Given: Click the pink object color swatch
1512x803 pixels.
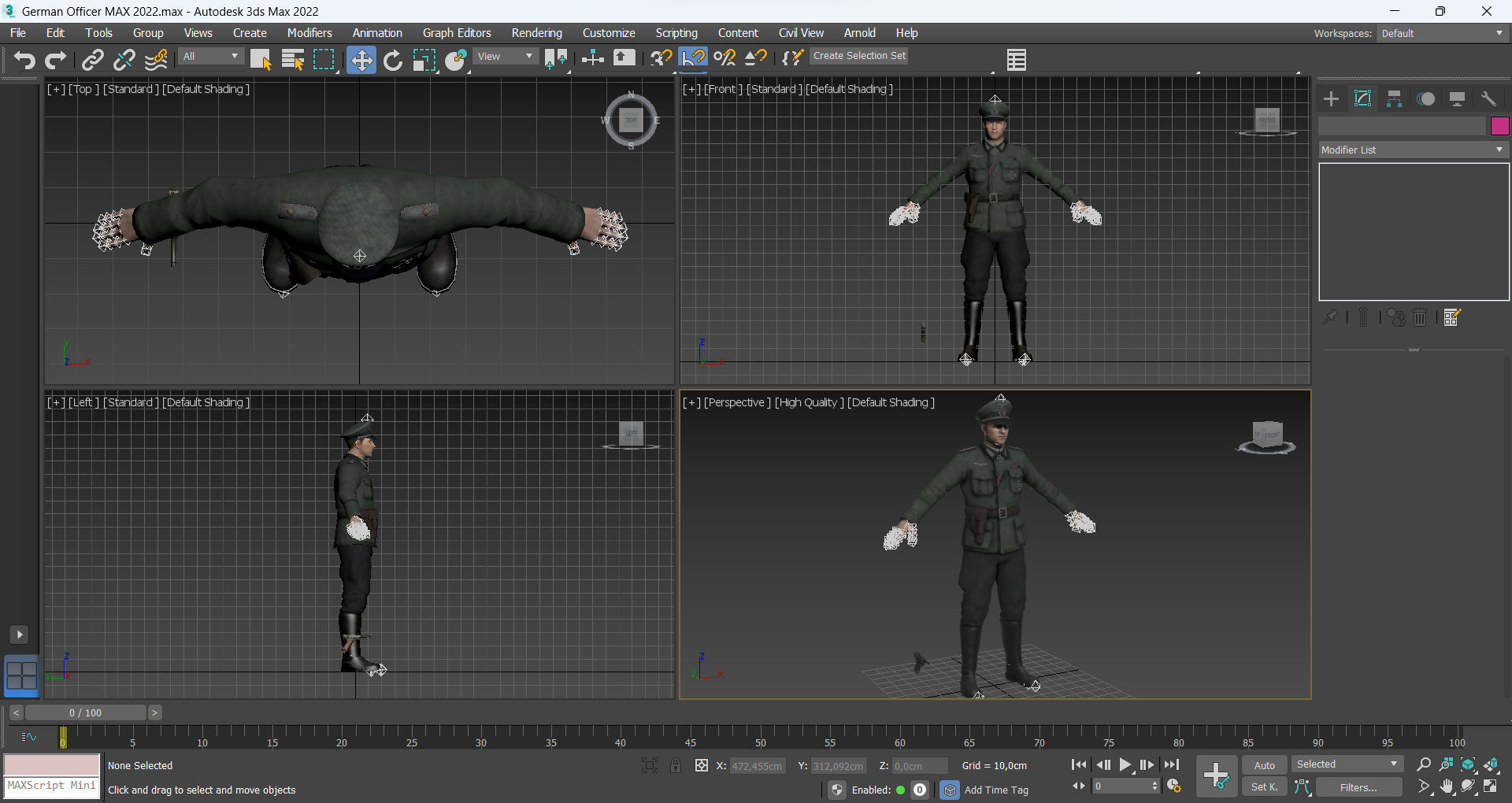Looking at the screenshot, I should (1499, 126).
